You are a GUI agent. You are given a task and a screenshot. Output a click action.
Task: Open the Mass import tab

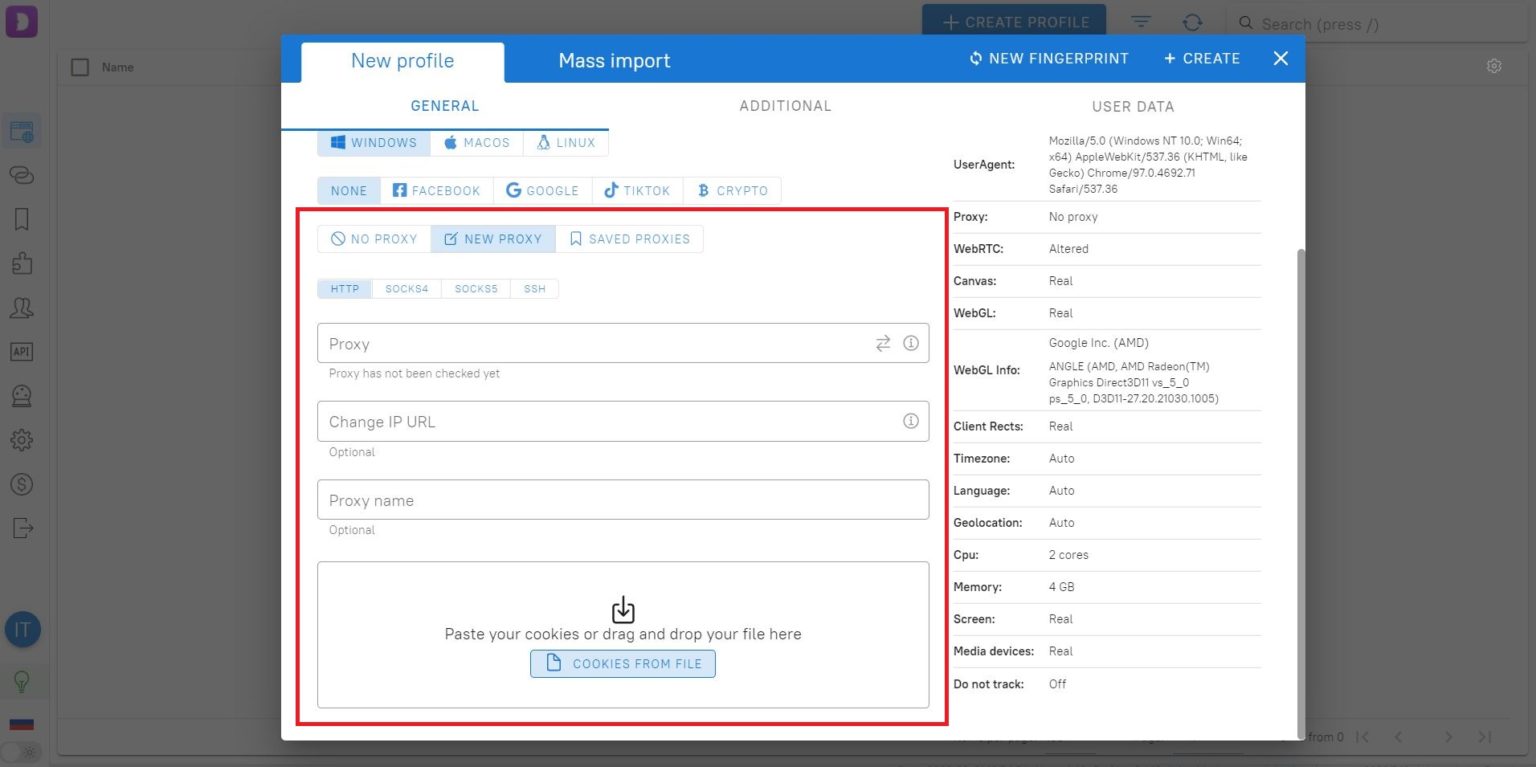pos(614,60)
